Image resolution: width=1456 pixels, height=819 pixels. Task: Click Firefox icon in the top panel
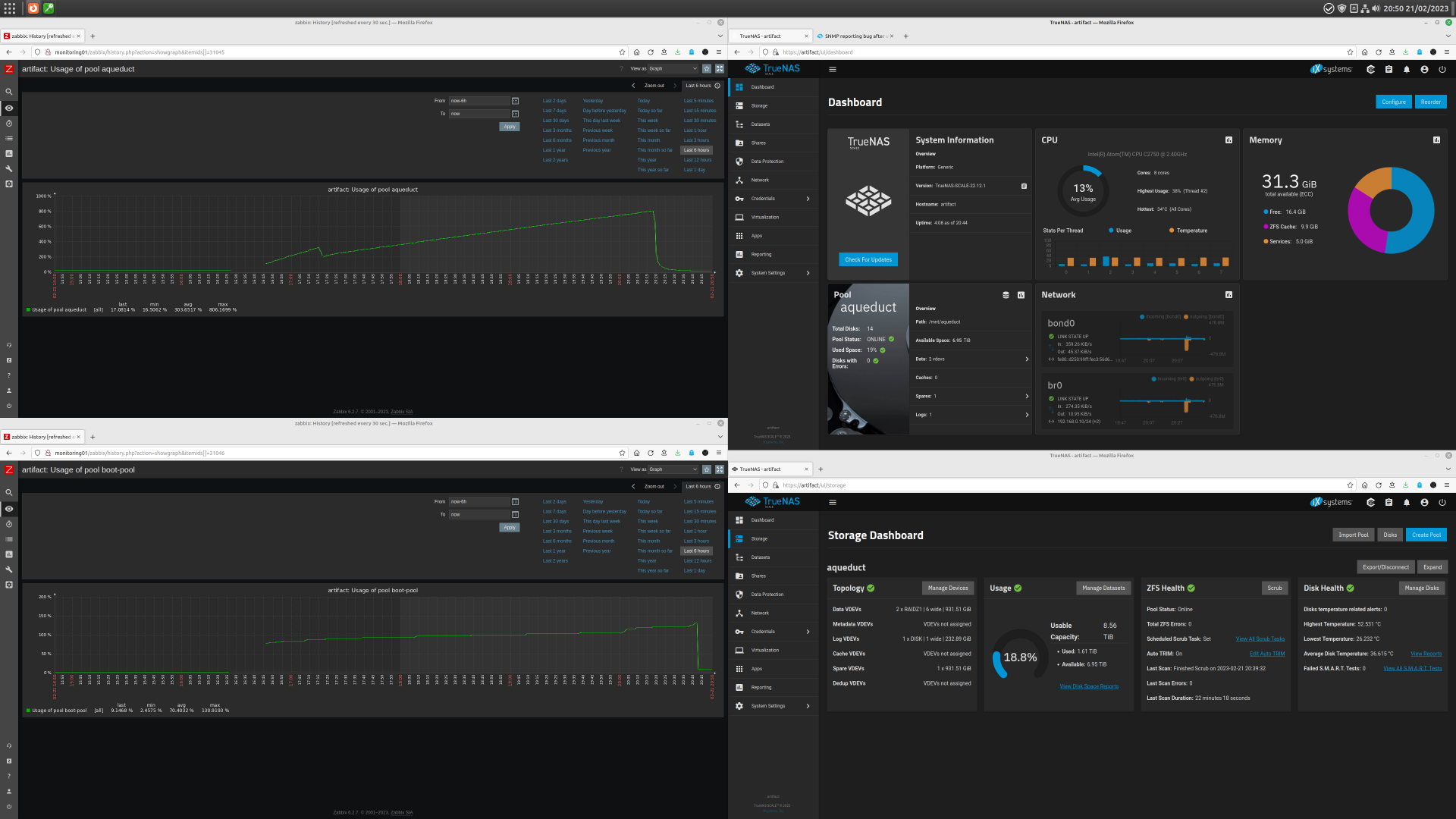point(33,8)
